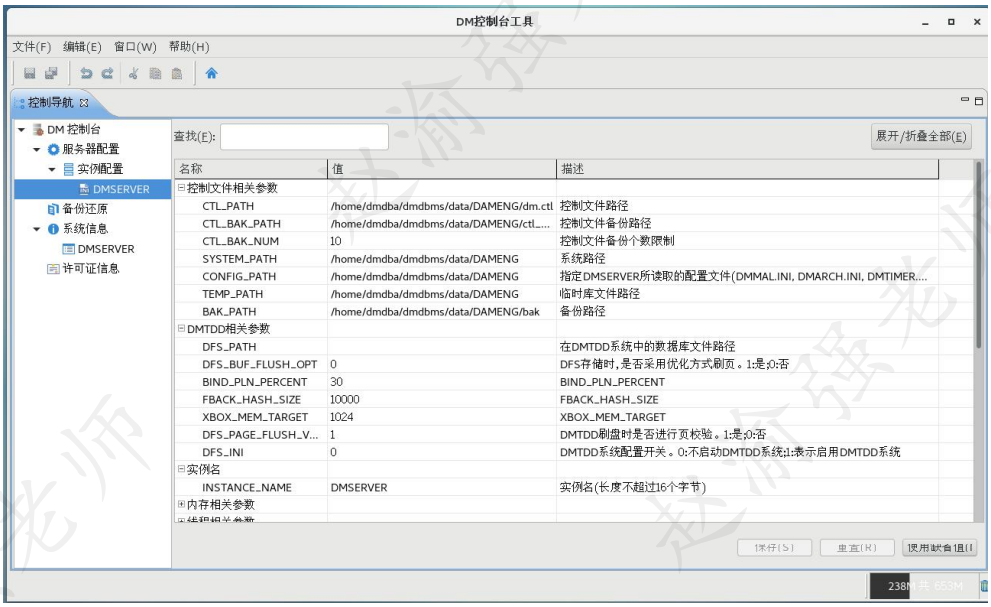
Task: Go to the blue Home icon
Action: point(212,73)
